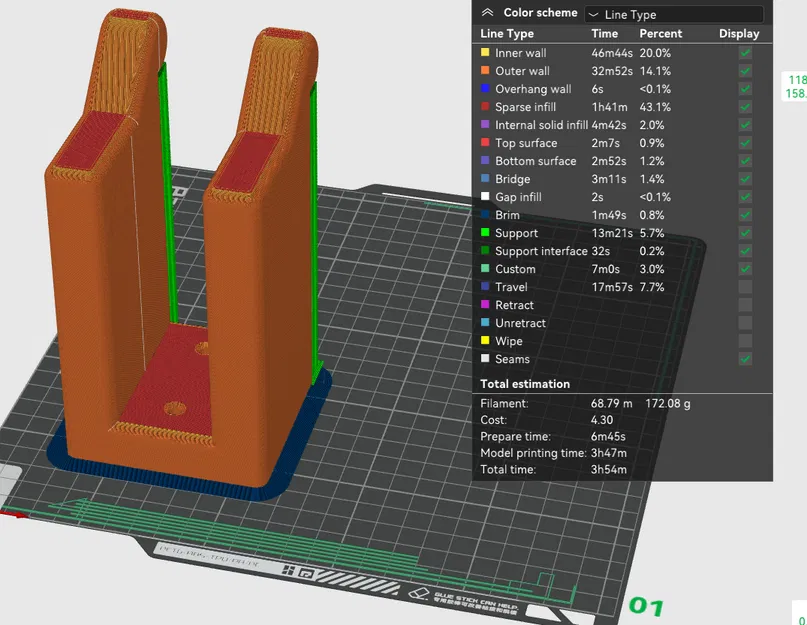This screenshot has height=625, width=807.
Task: Click the Bottom surface color swatch
Action: click(485, 160)
